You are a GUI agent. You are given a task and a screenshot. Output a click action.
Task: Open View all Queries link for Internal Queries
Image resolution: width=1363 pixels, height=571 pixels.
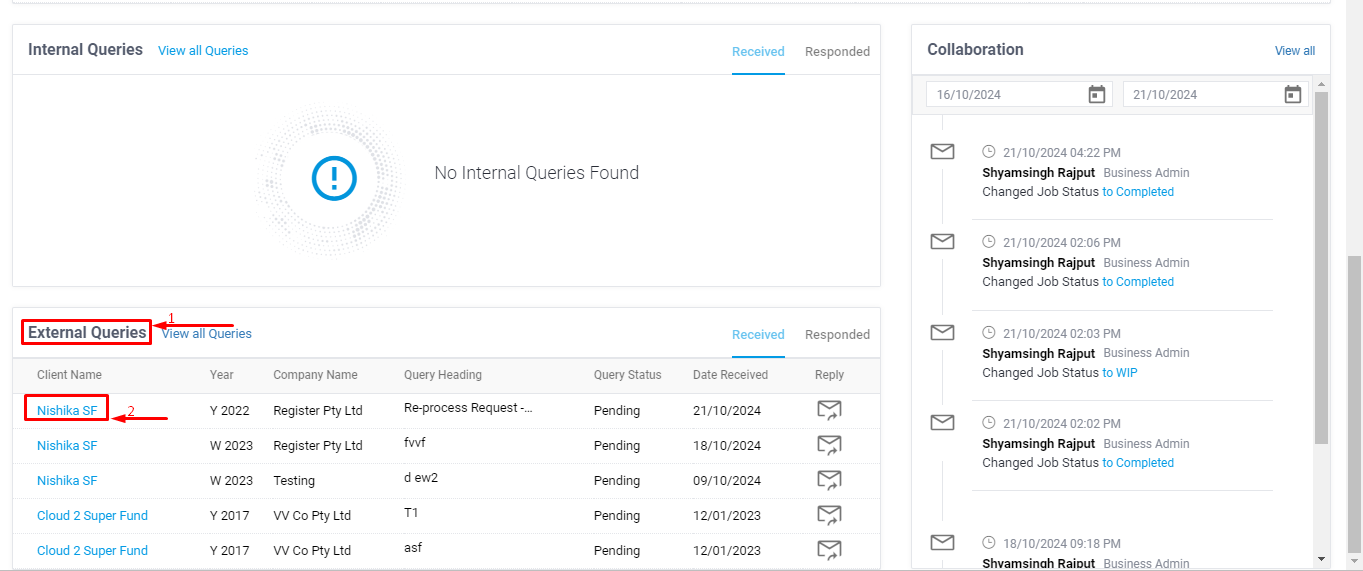[x=203, y=50]
